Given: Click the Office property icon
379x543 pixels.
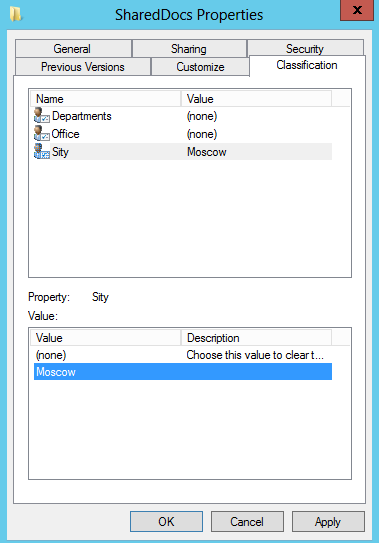Looking at the screenshot, I should (x=42, y=134).
